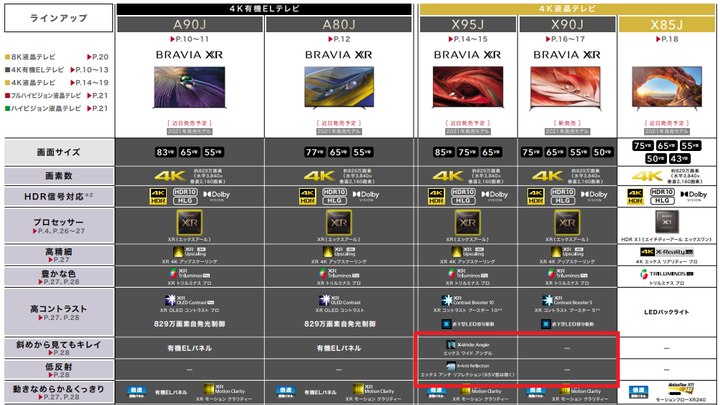Click the 83V size badge for A90J
This screenshot has width=720, height=405.
[165, 152]
